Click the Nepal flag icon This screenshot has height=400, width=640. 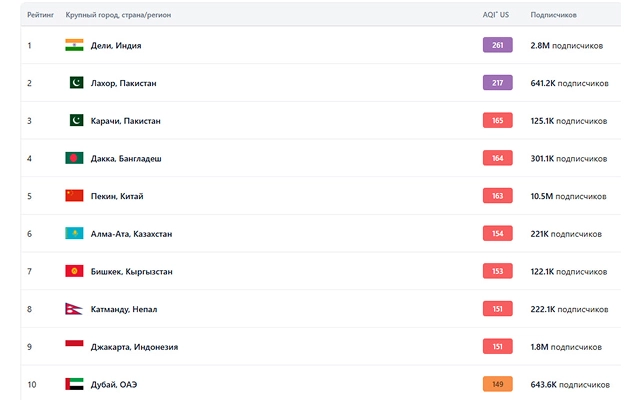pyautogui.click(x=74, y=309)
